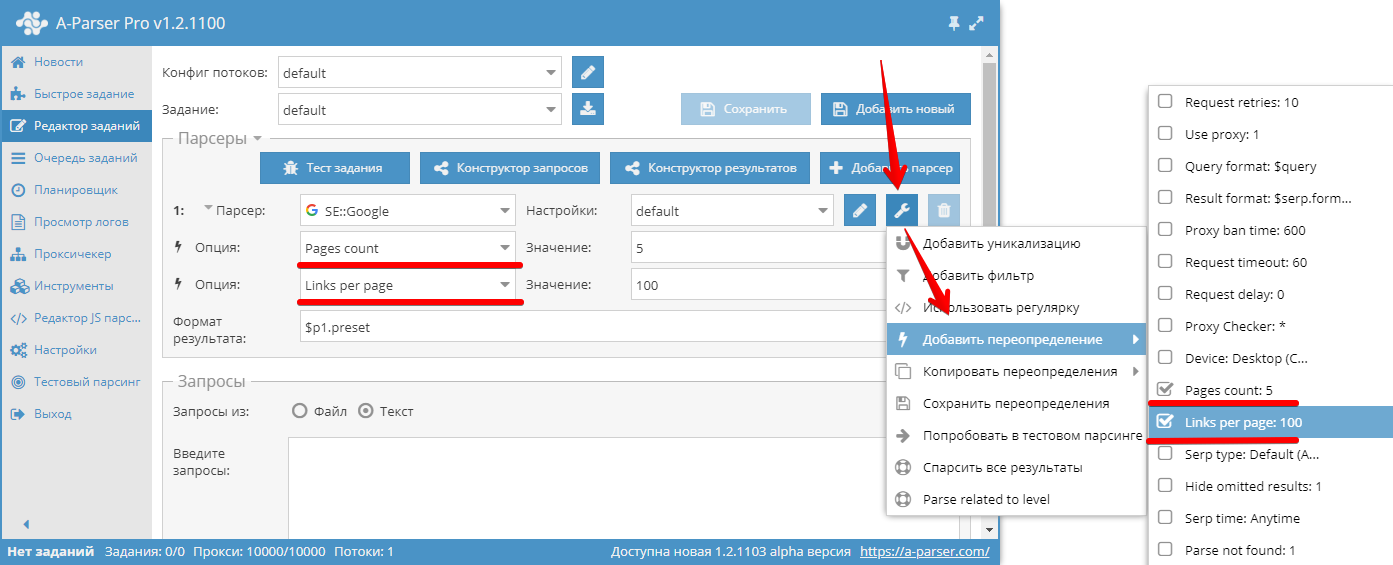Viewport: 1393px width, 565px height.
Task: Click the expand fullscreen icon in title bar
Action: pyautogui.click(x=977, y=22)
